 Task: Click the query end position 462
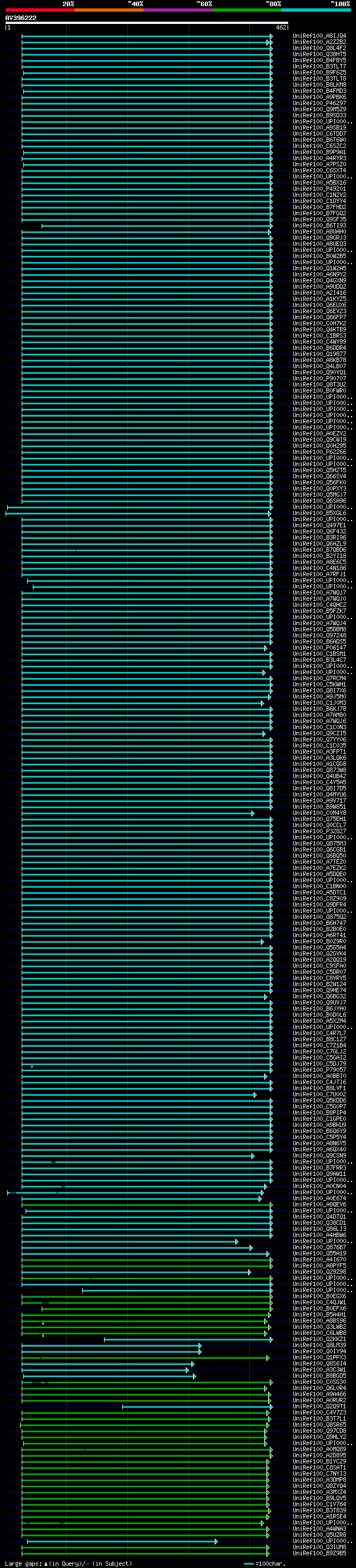coord(281,27)
